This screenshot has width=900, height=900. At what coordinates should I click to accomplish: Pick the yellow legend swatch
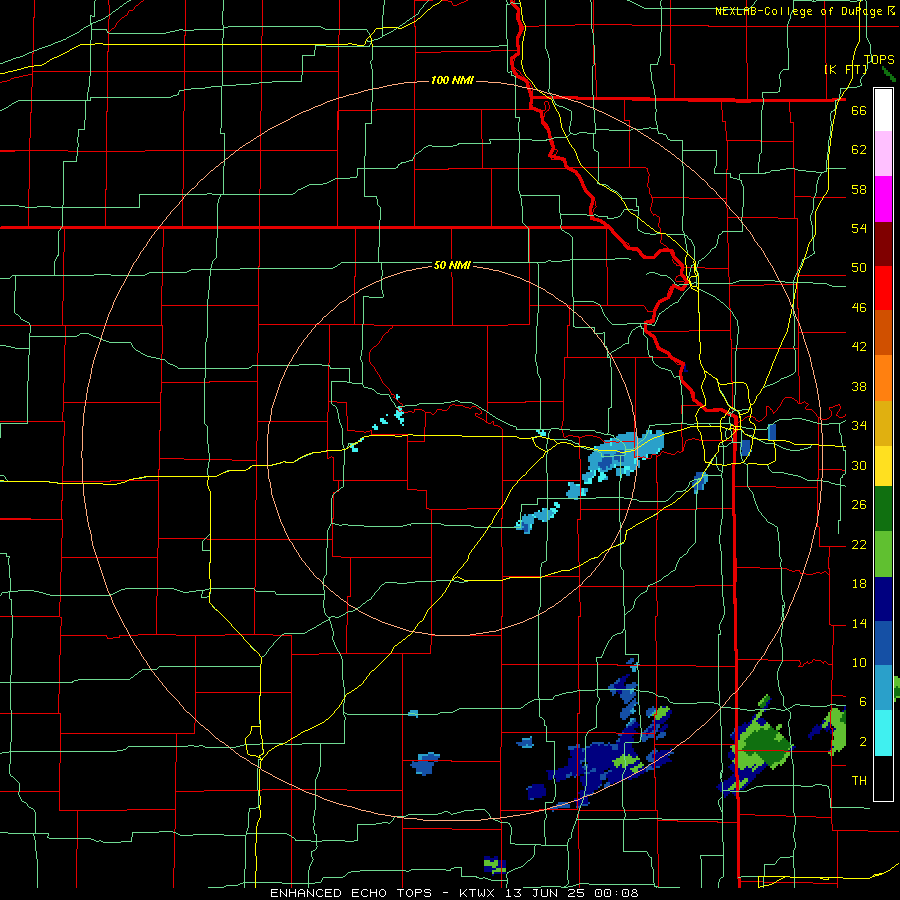click(883, 466)
